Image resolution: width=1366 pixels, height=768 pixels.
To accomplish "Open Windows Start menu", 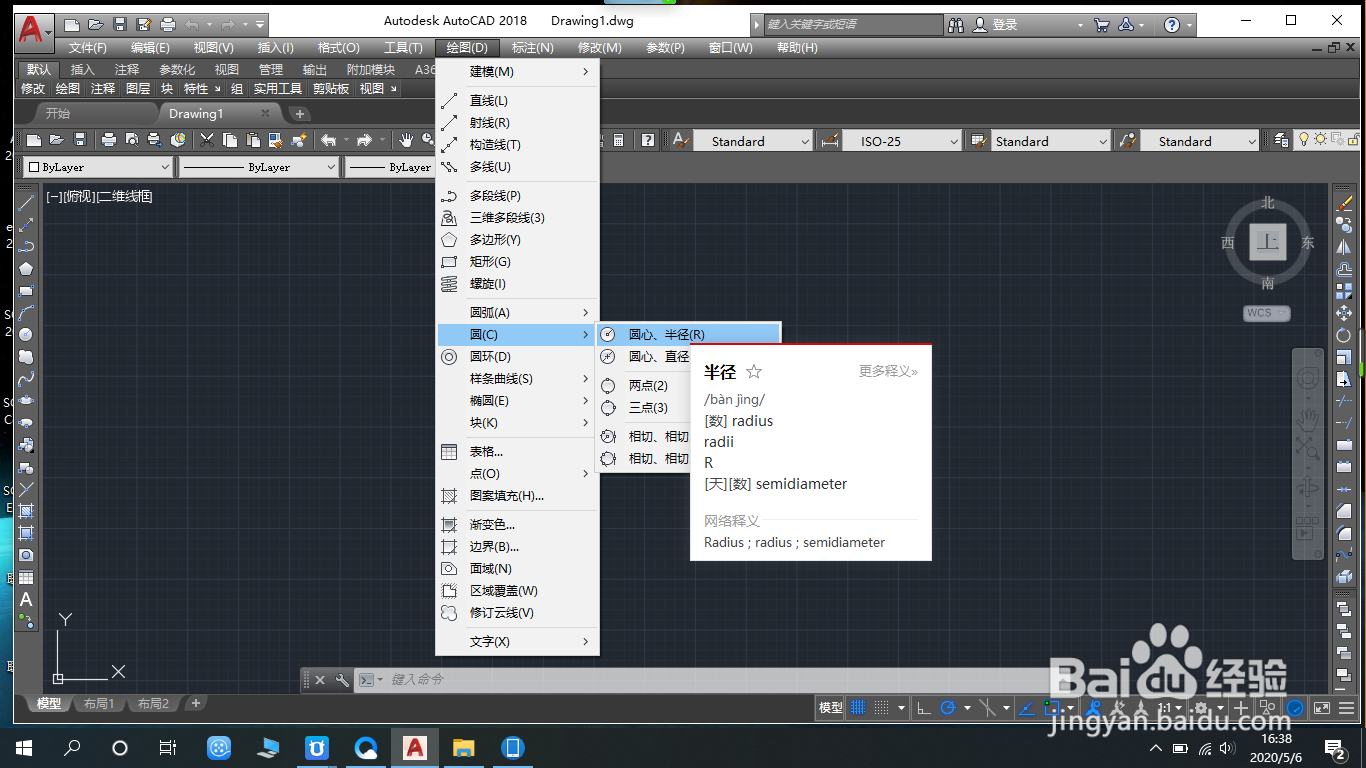I will coord(23,748).
